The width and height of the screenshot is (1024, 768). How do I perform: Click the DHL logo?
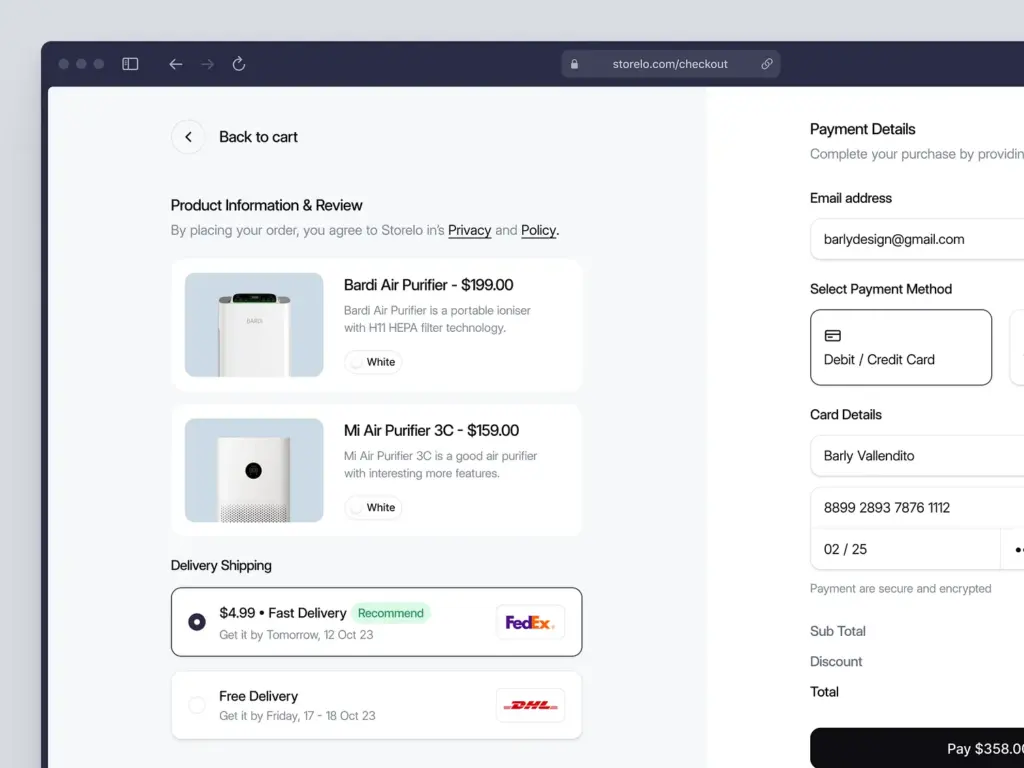pos(530,705)
